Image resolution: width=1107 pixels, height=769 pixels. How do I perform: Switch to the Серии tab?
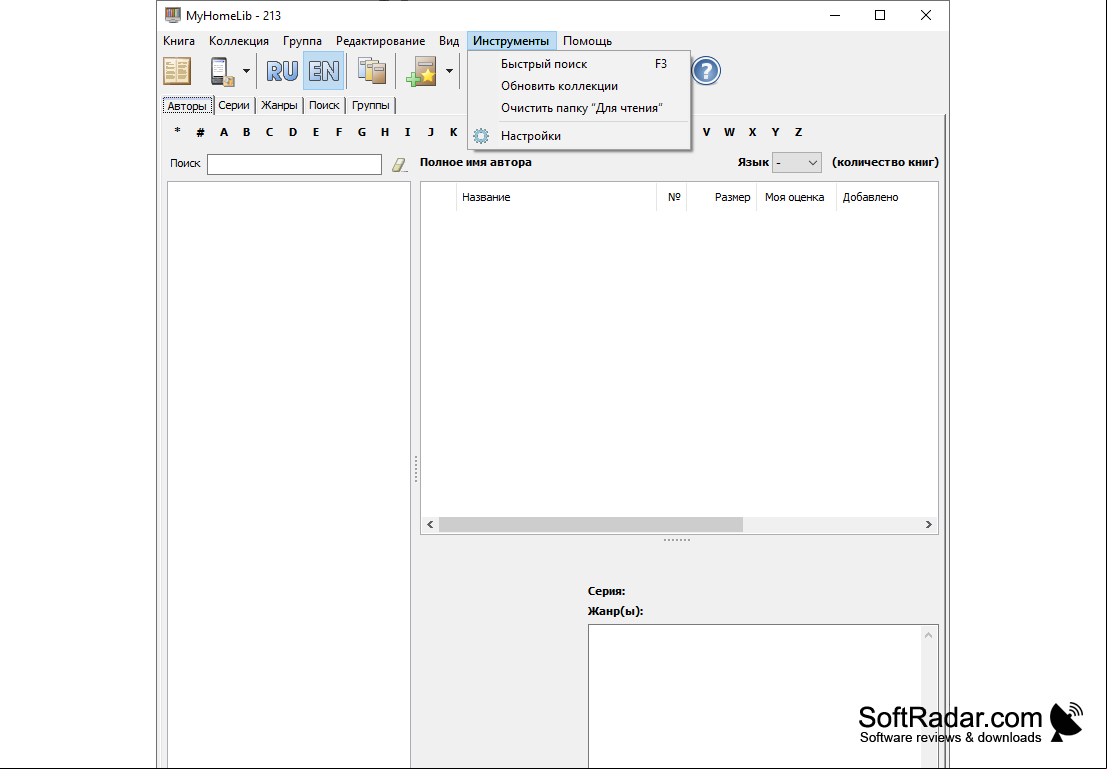click(x=234, y=105)
